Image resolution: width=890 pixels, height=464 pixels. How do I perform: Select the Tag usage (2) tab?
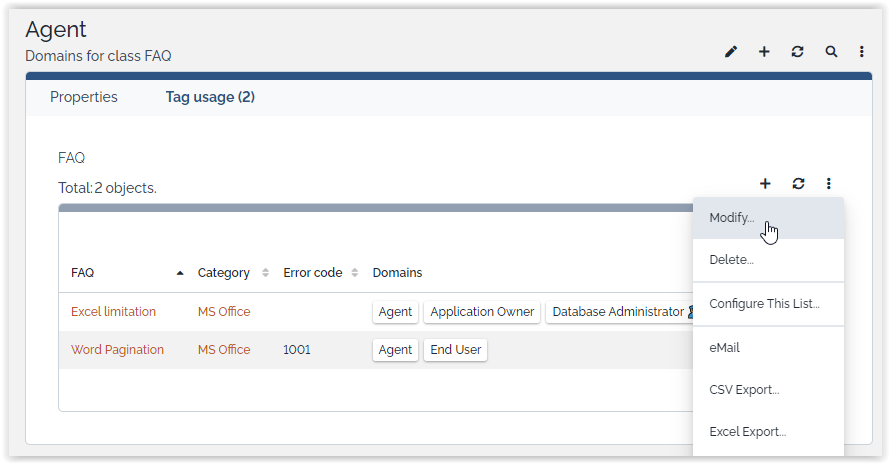pos(210,97)
